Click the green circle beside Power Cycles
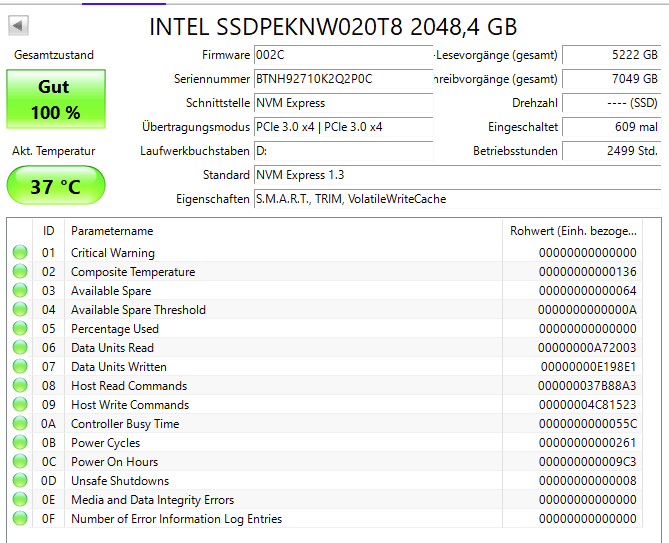Screen dimensions: 669x543 tap(20, 443)
